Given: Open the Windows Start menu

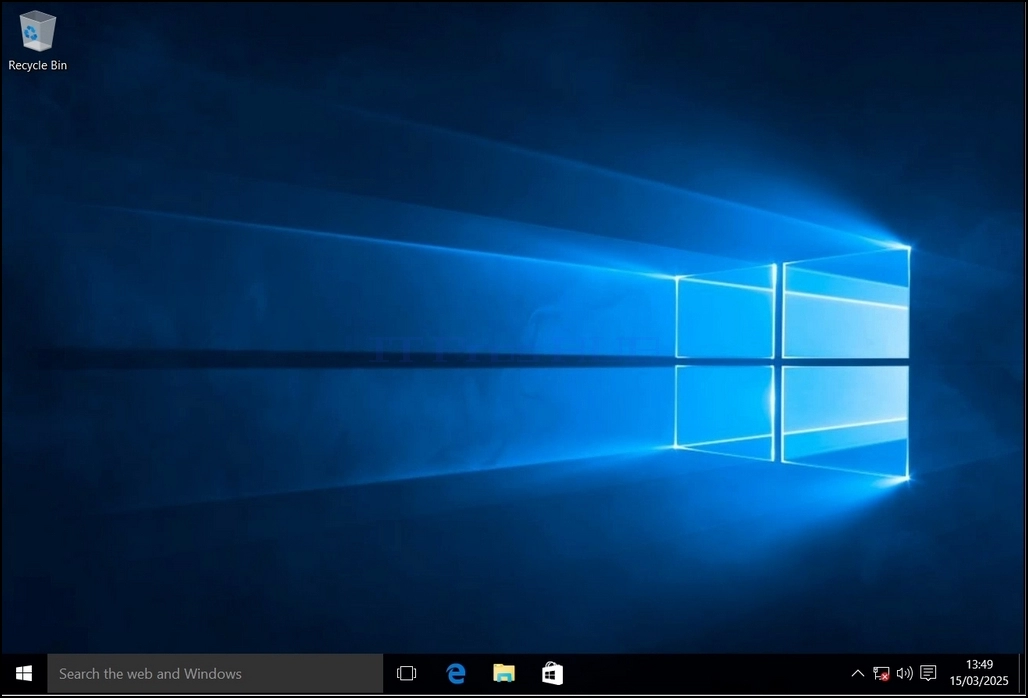Looking at the screenshot, I should click(x=24, y=673).
